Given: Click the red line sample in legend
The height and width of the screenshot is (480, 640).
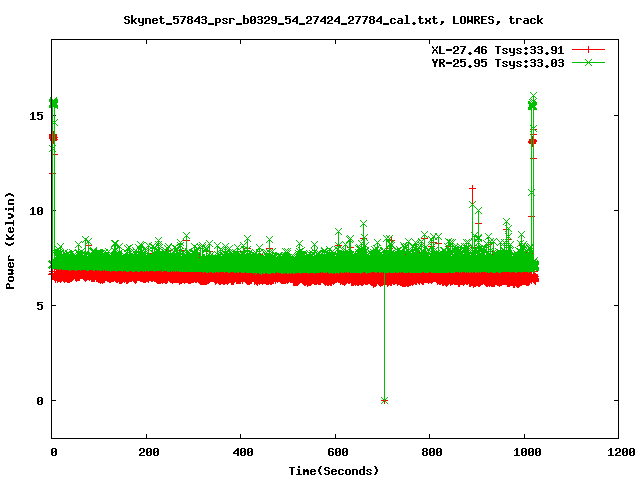Looking at the screenshot, I should point(588,50).
